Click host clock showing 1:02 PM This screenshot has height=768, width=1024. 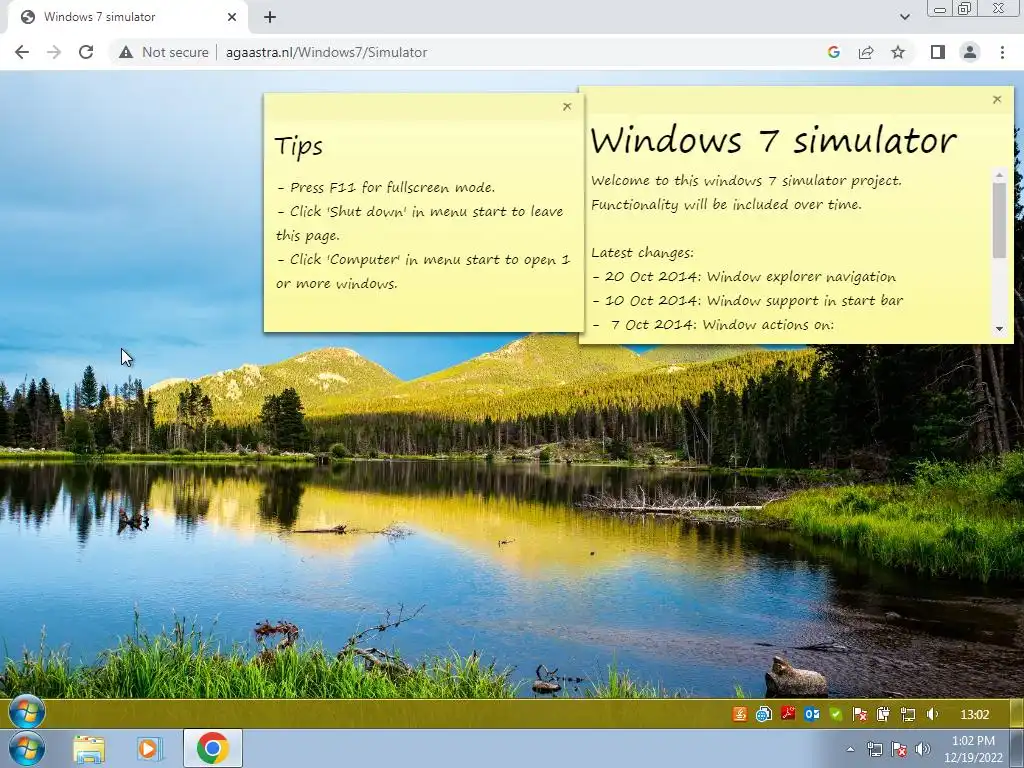point(973,749)
